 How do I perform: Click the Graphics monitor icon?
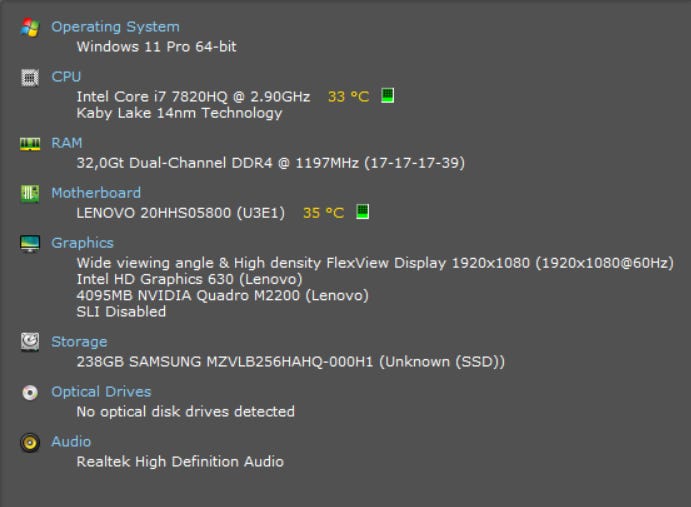click(x=30, y=243)
